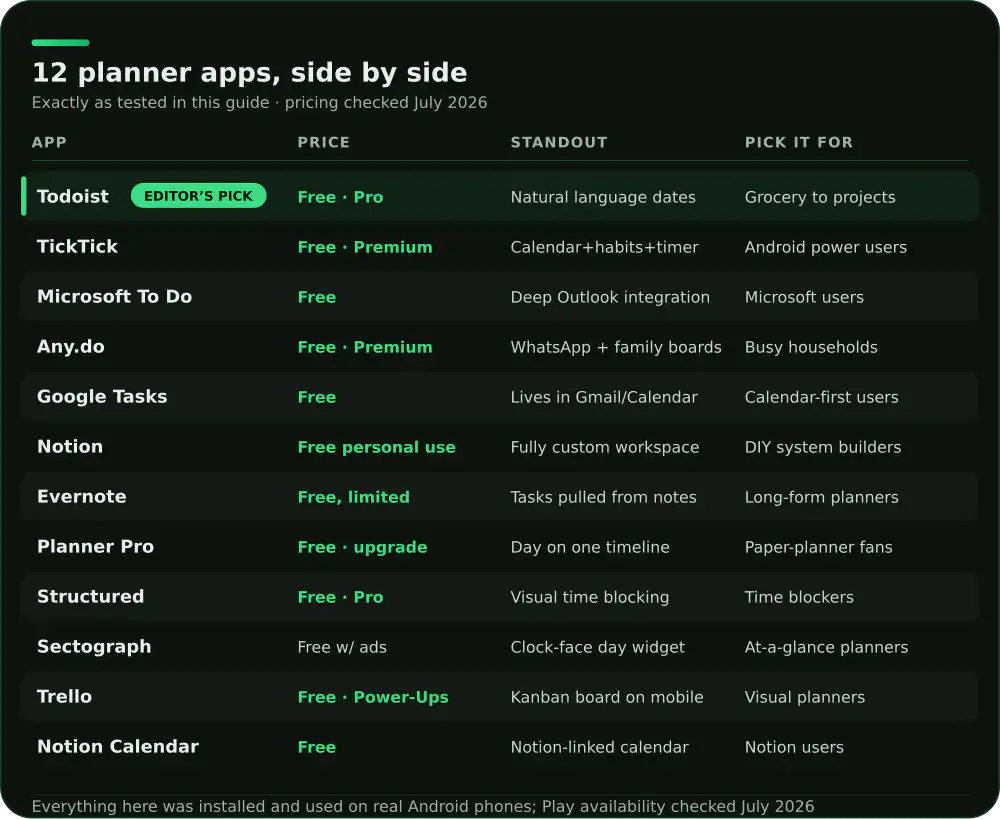Click Google Tasks' 'Free' price
1000x819 pixels.
tap(317, 397)
